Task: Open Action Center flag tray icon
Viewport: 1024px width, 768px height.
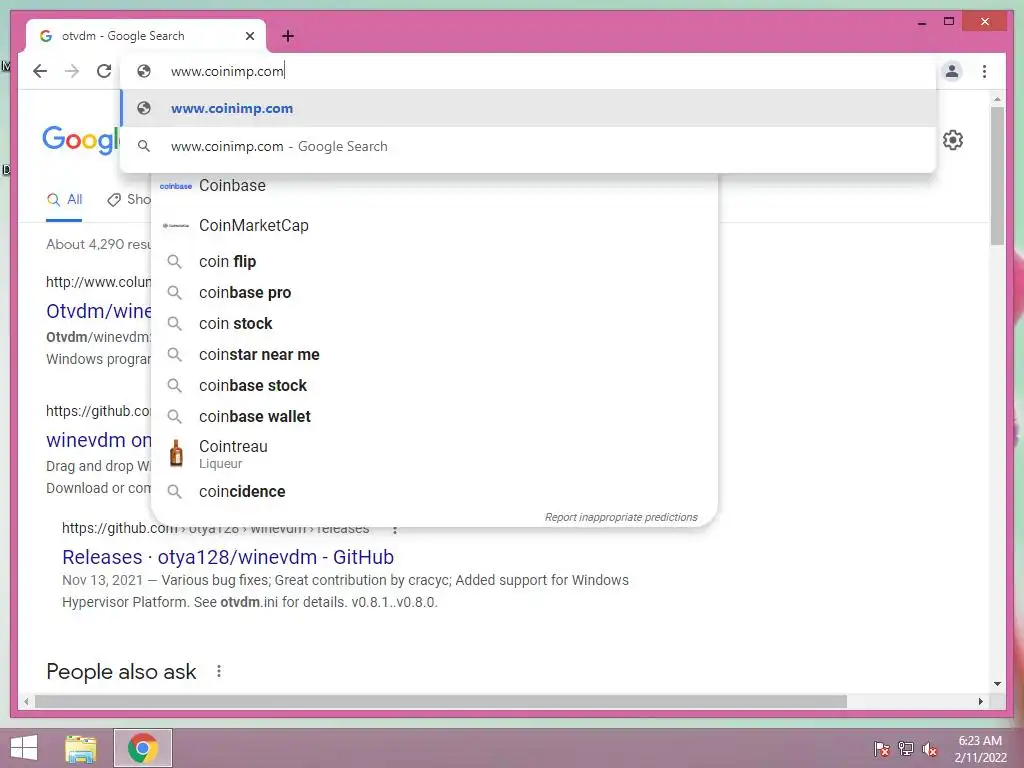Action: tap(882, 748)
